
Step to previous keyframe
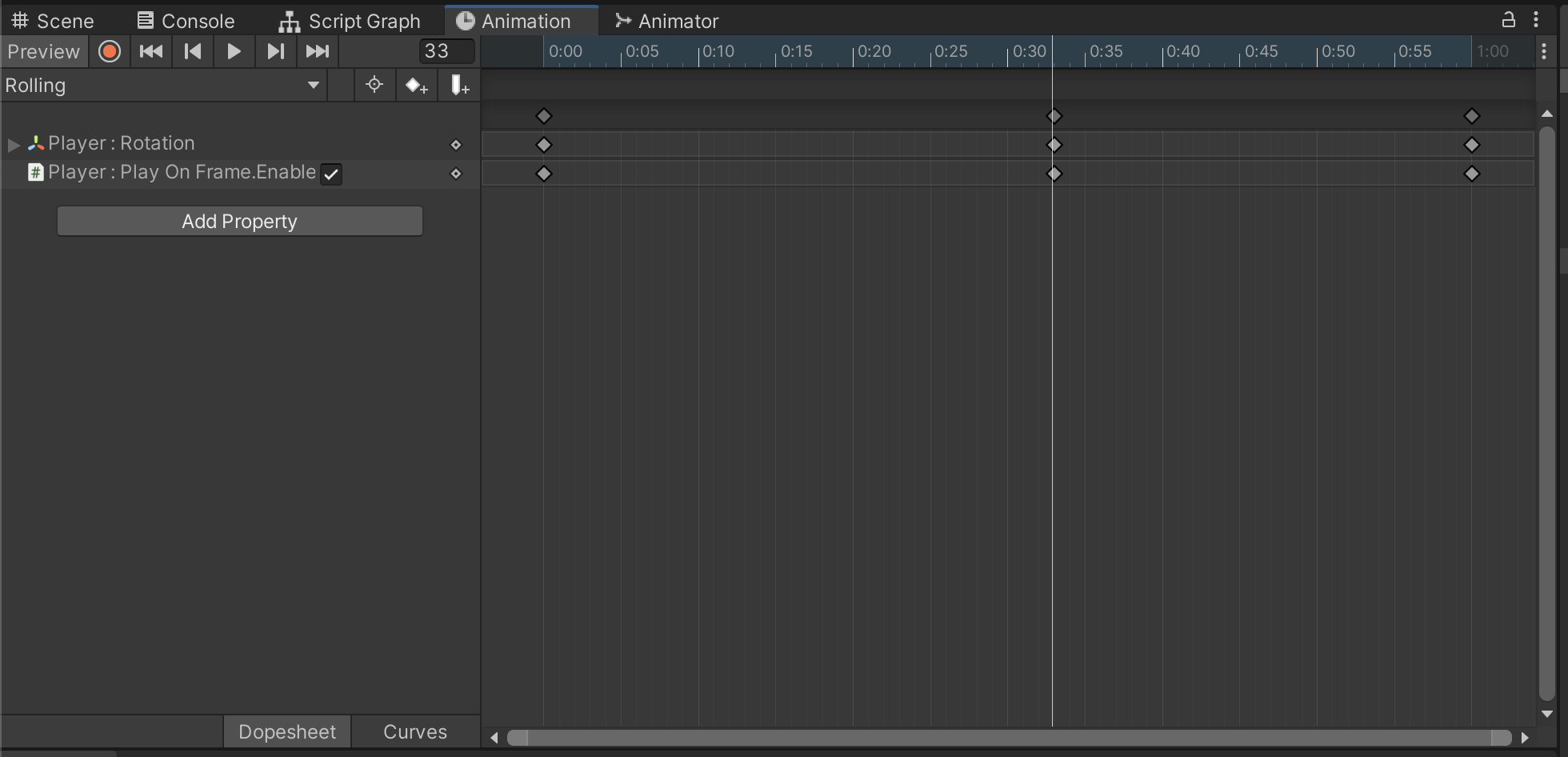point(193,51)
